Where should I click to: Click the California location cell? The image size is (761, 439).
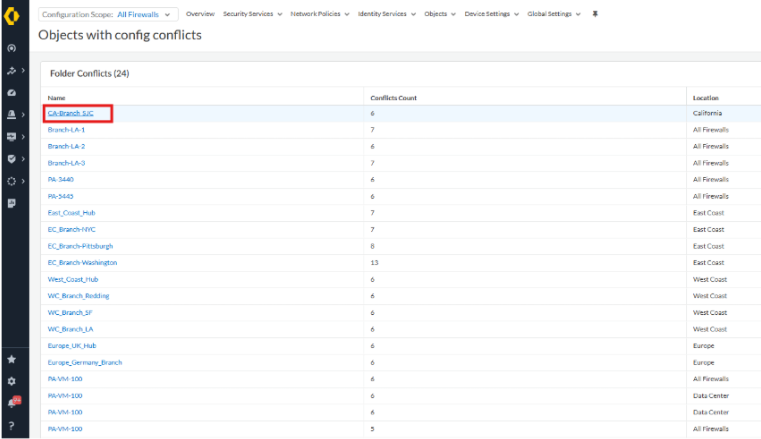(707, 113)
